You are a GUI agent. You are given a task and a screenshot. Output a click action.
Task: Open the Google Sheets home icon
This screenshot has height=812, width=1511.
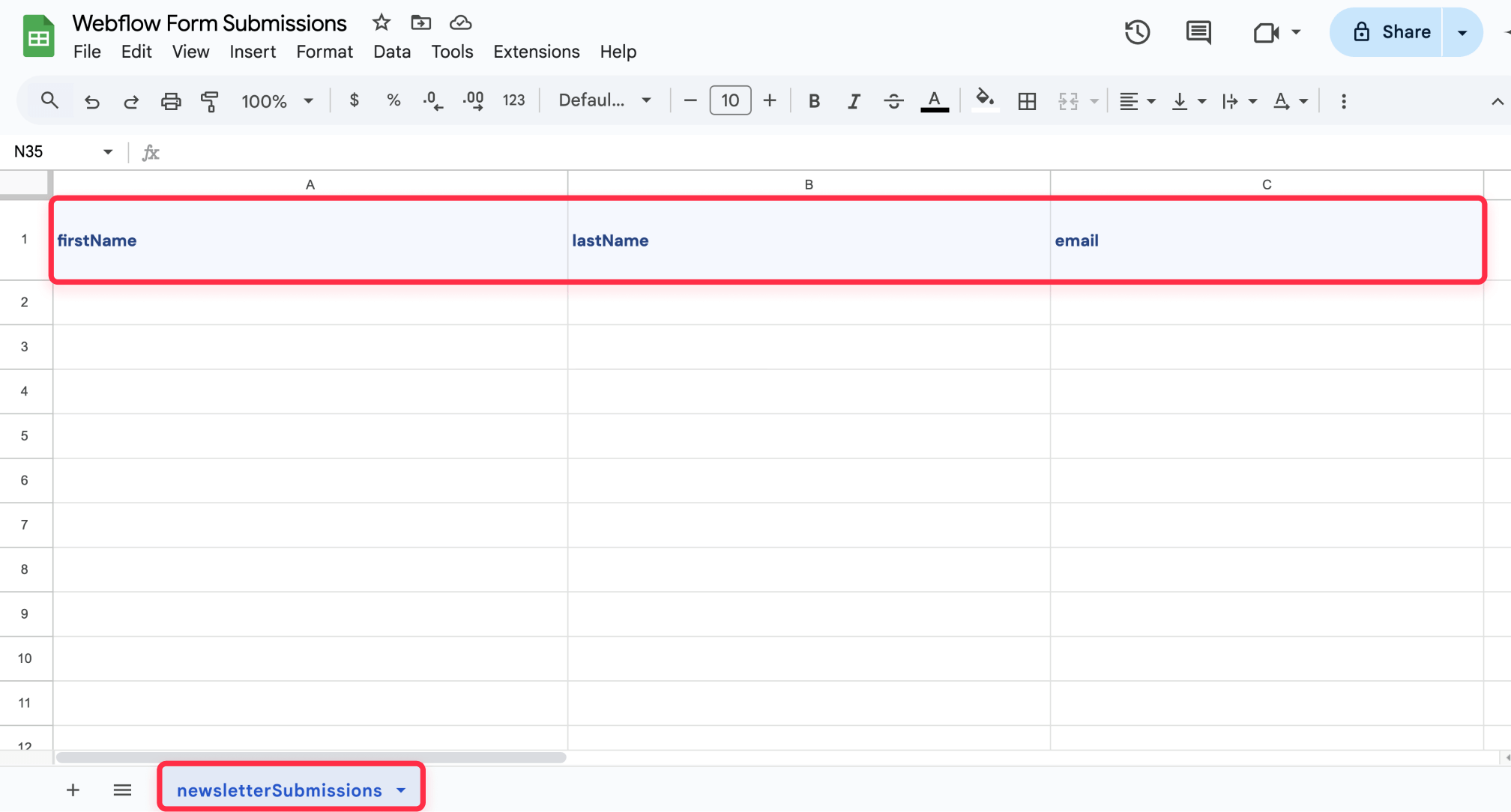coord(38,35)
